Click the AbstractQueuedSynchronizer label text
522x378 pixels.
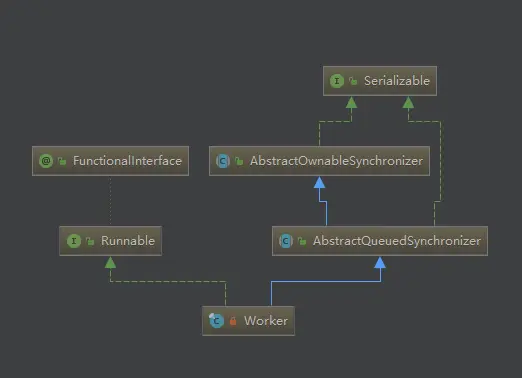coord(397,241)
